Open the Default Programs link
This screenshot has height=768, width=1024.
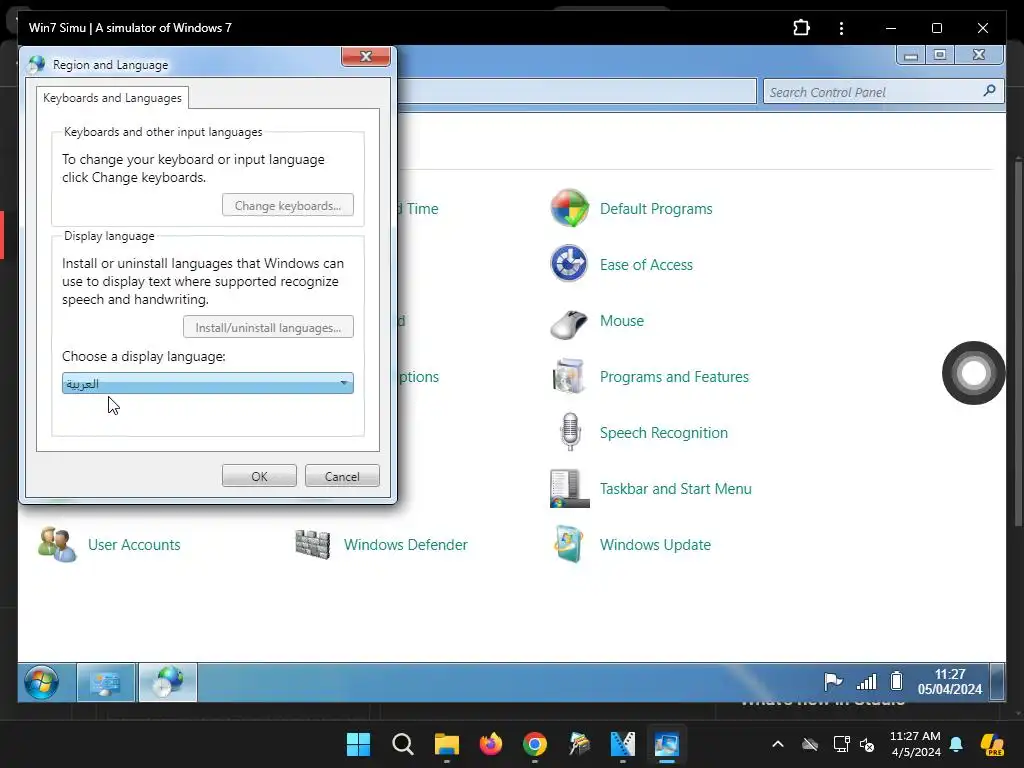[x=656, y=209]
